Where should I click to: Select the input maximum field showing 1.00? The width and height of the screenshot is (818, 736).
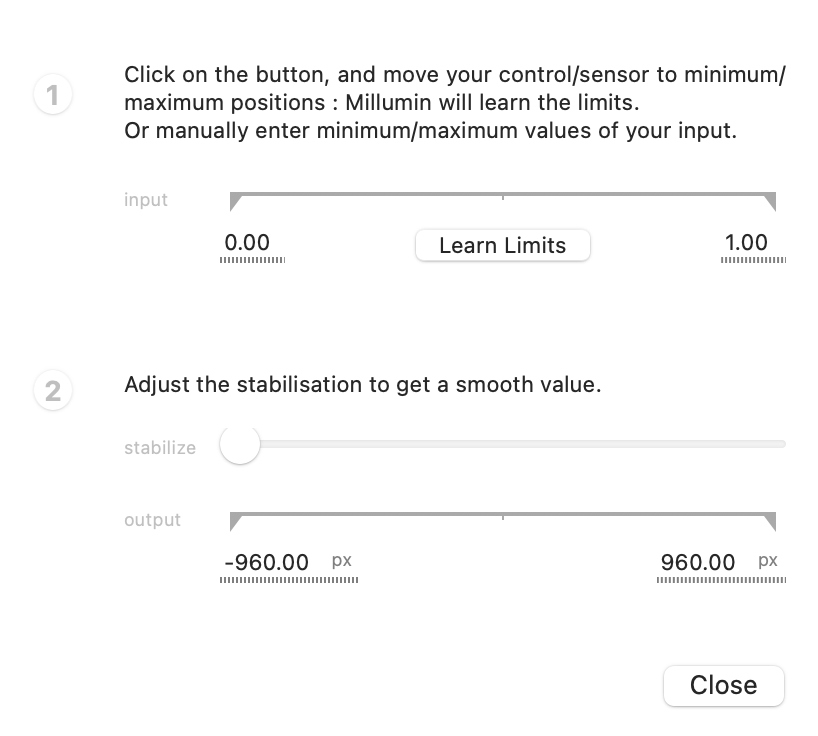746,243
